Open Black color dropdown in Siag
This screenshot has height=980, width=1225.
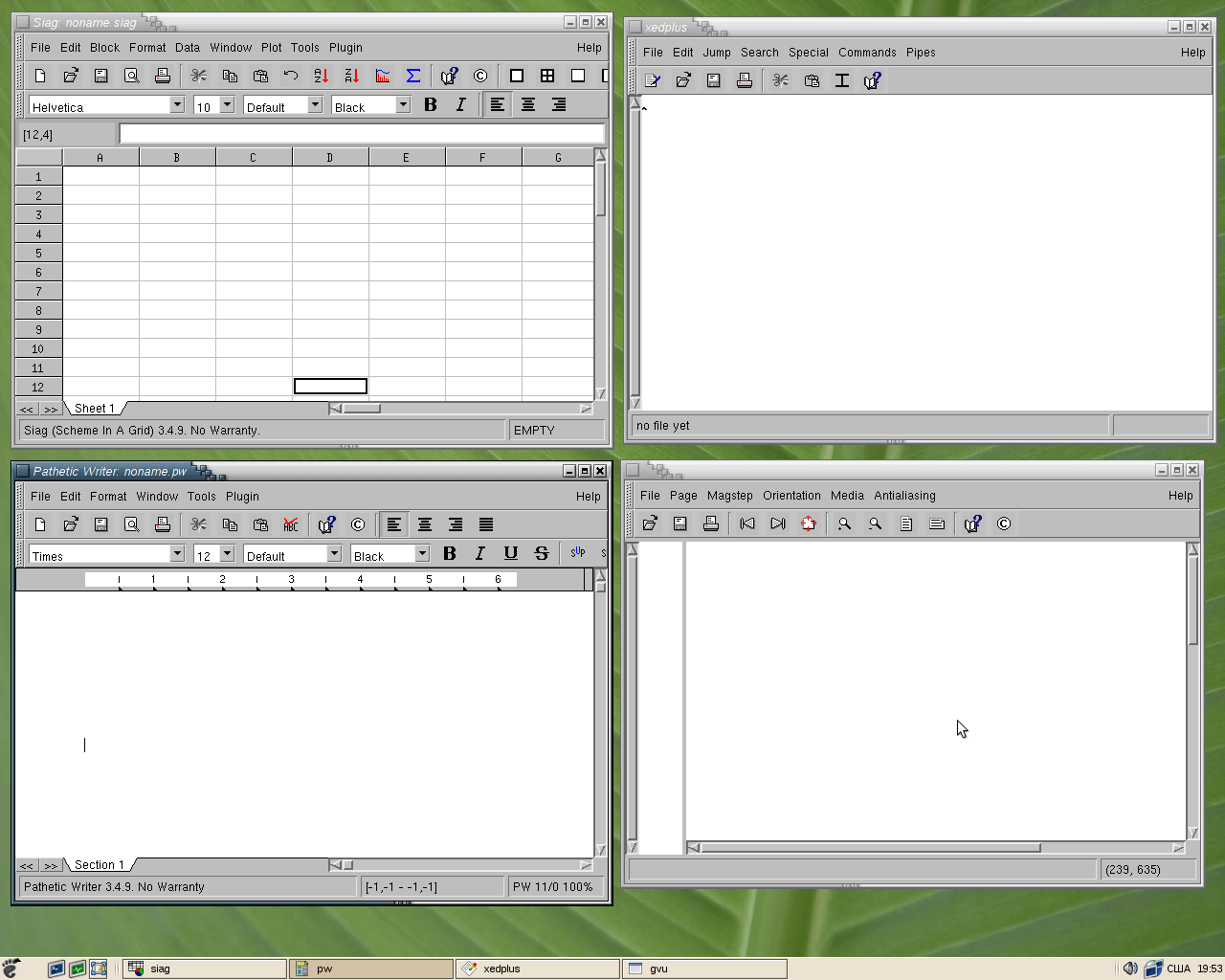403,105
